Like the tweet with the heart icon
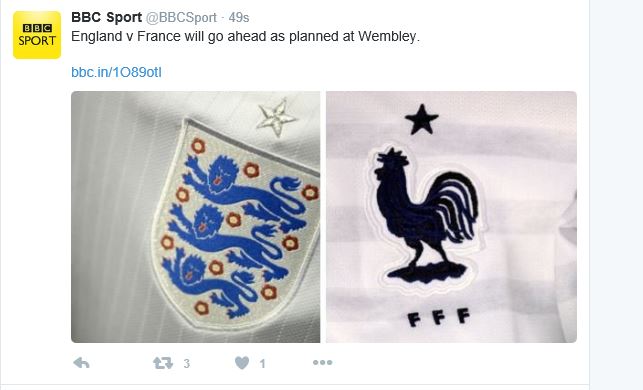This screenshot has height=390, width=643. tap(242, 363)
